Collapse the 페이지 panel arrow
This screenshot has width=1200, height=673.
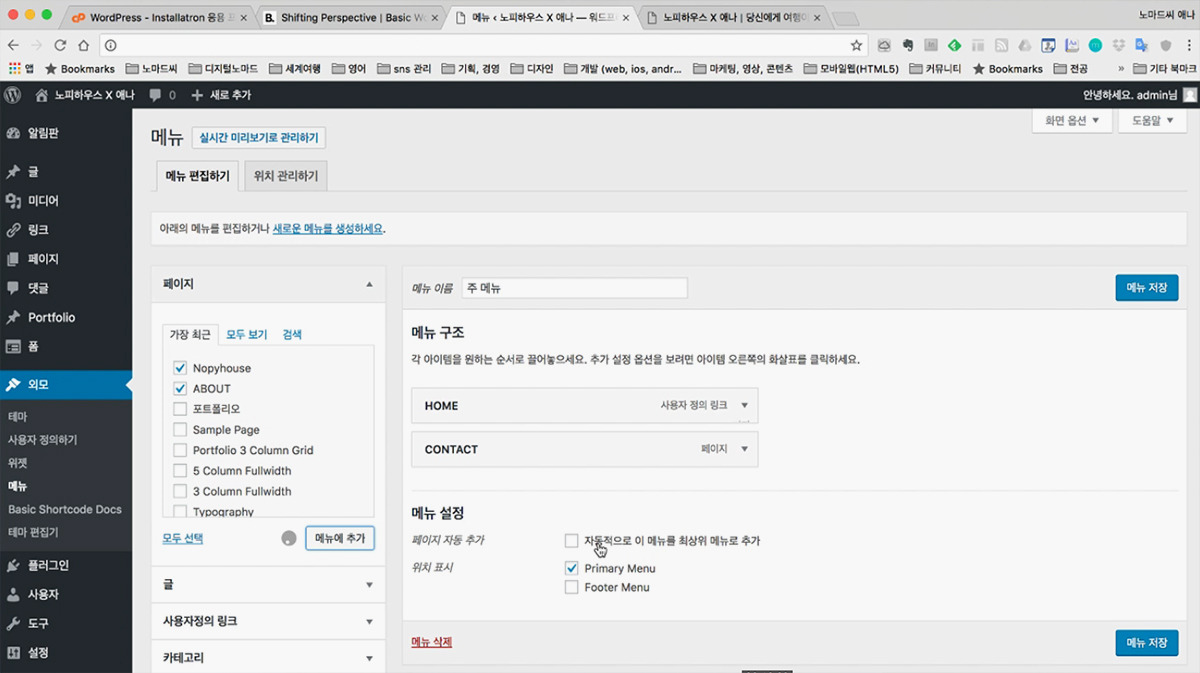[369, 284]
